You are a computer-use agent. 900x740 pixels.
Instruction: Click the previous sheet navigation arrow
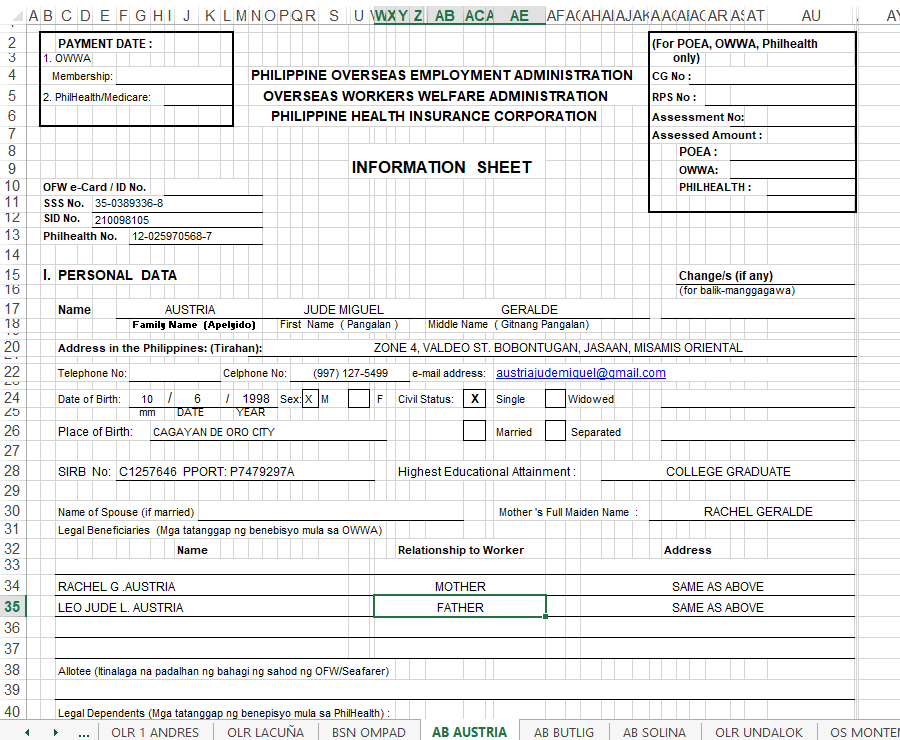(x=27, y=732)
